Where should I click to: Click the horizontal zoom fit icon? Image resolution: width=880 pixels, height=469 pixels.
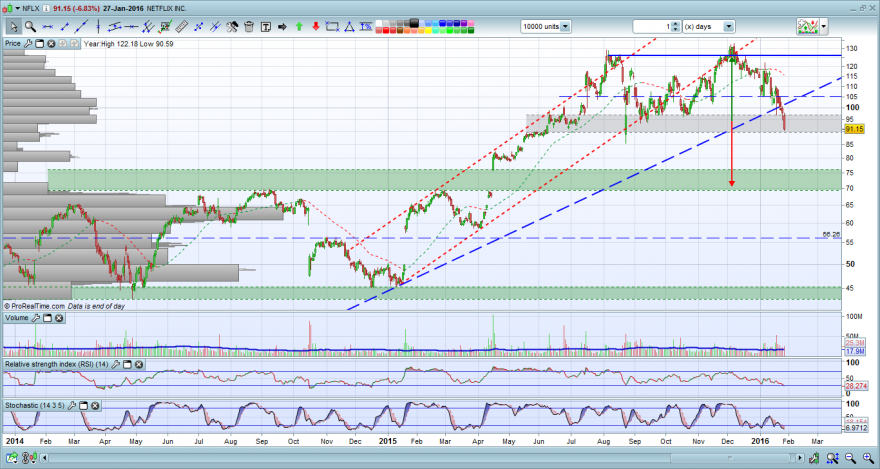pyautogui.click(x=833, y=458)
